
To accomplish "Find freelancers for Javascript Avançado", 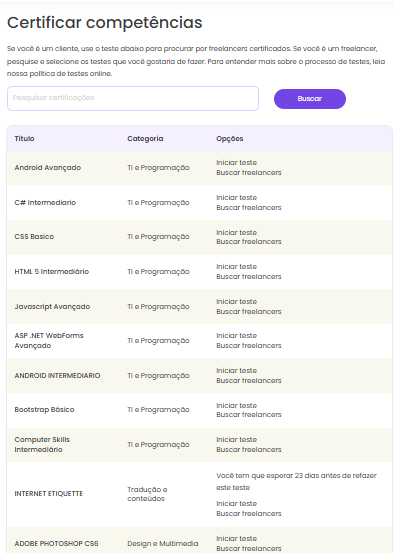I will click(249, 311).
